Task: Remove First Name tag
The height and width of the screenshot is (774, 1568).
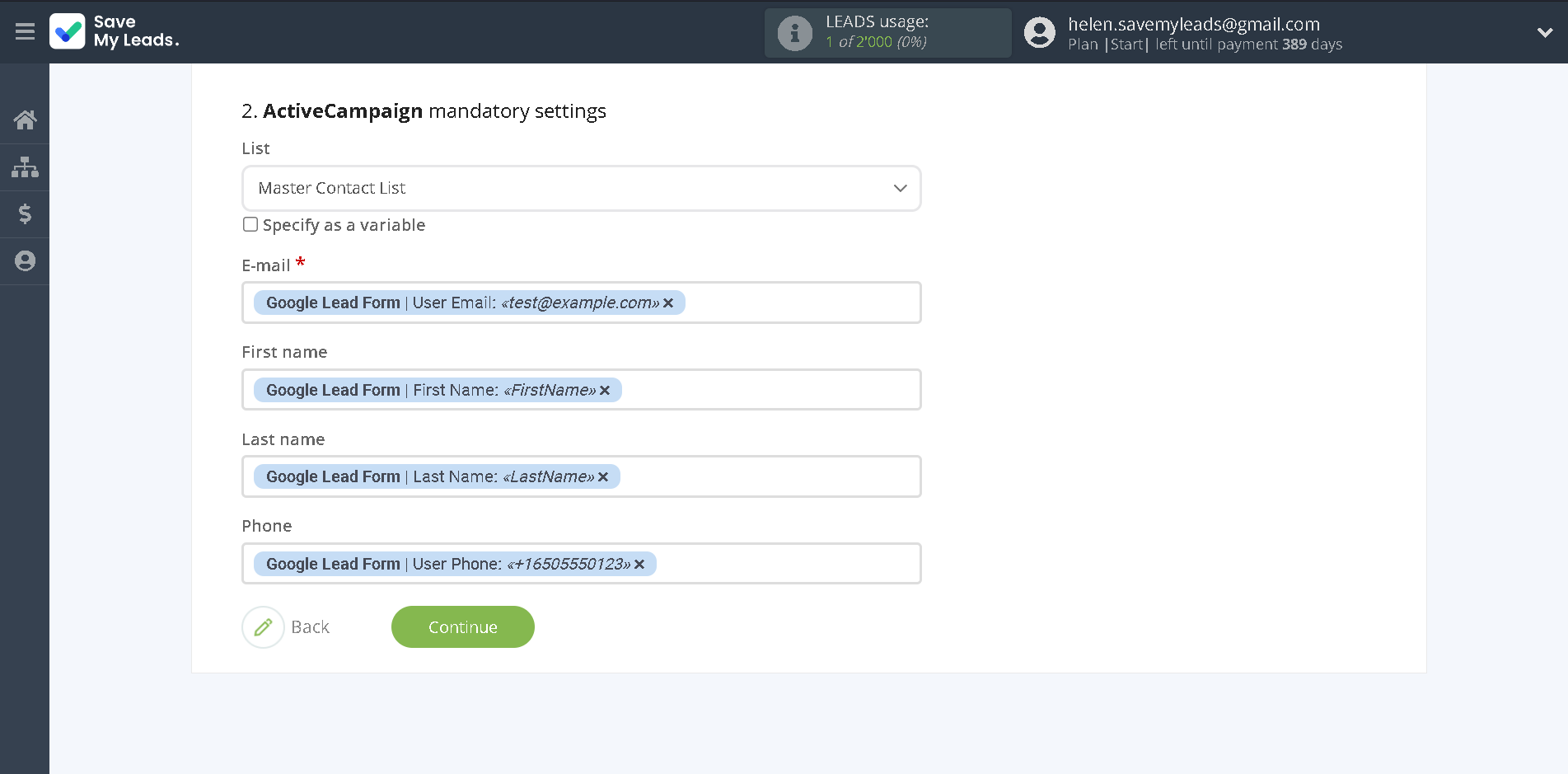Action: [605, 391]
